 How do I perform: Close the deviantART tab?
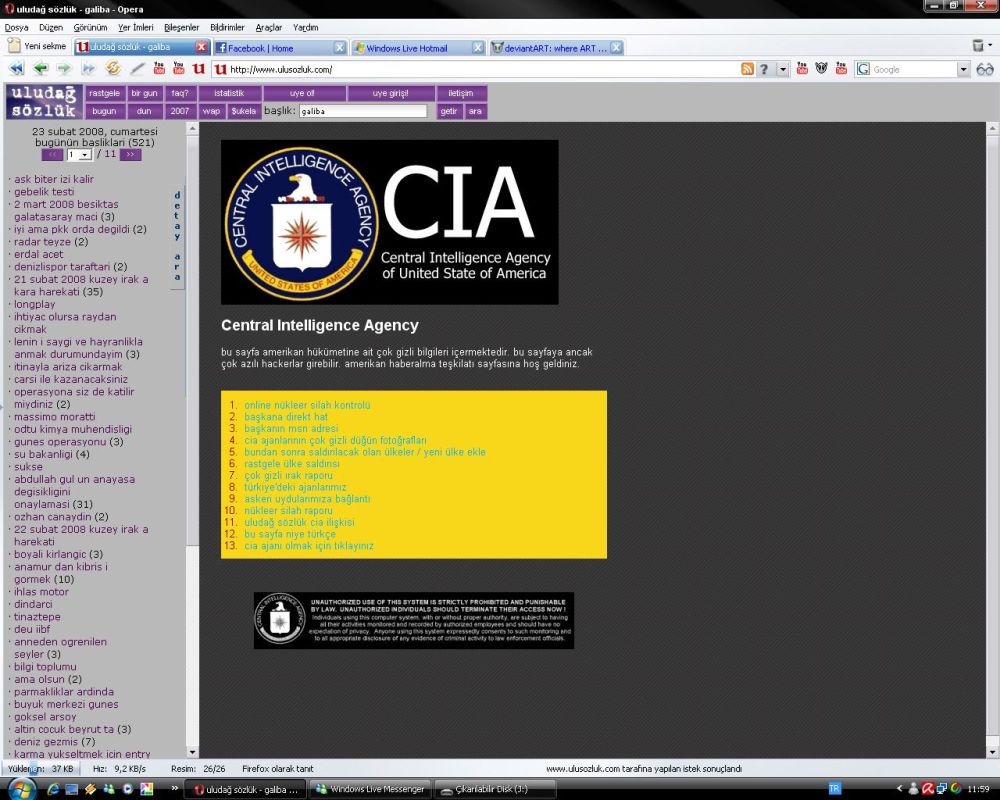tap(616, 47)
